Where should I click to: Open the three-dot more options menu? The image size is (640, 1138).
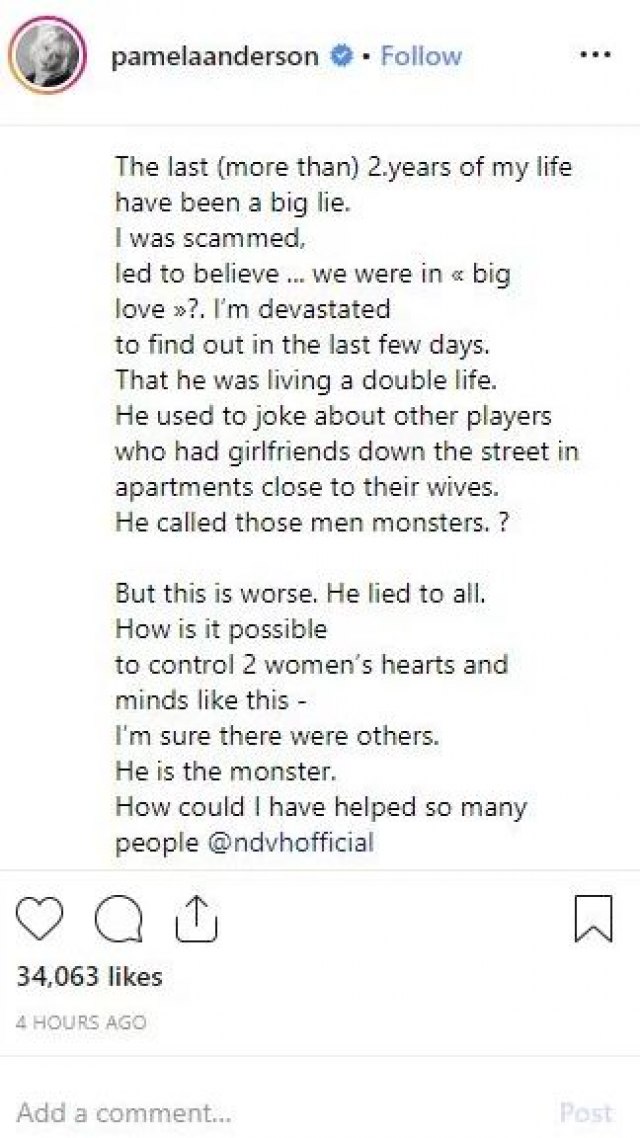[595, 56]
